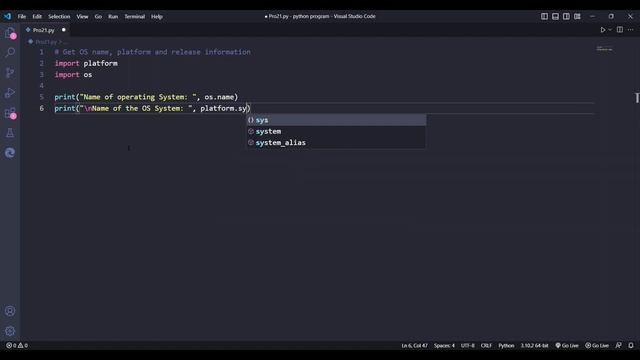Close the unsaved Pro21.py tab dot
640x360 pixels.
(64, 30)
